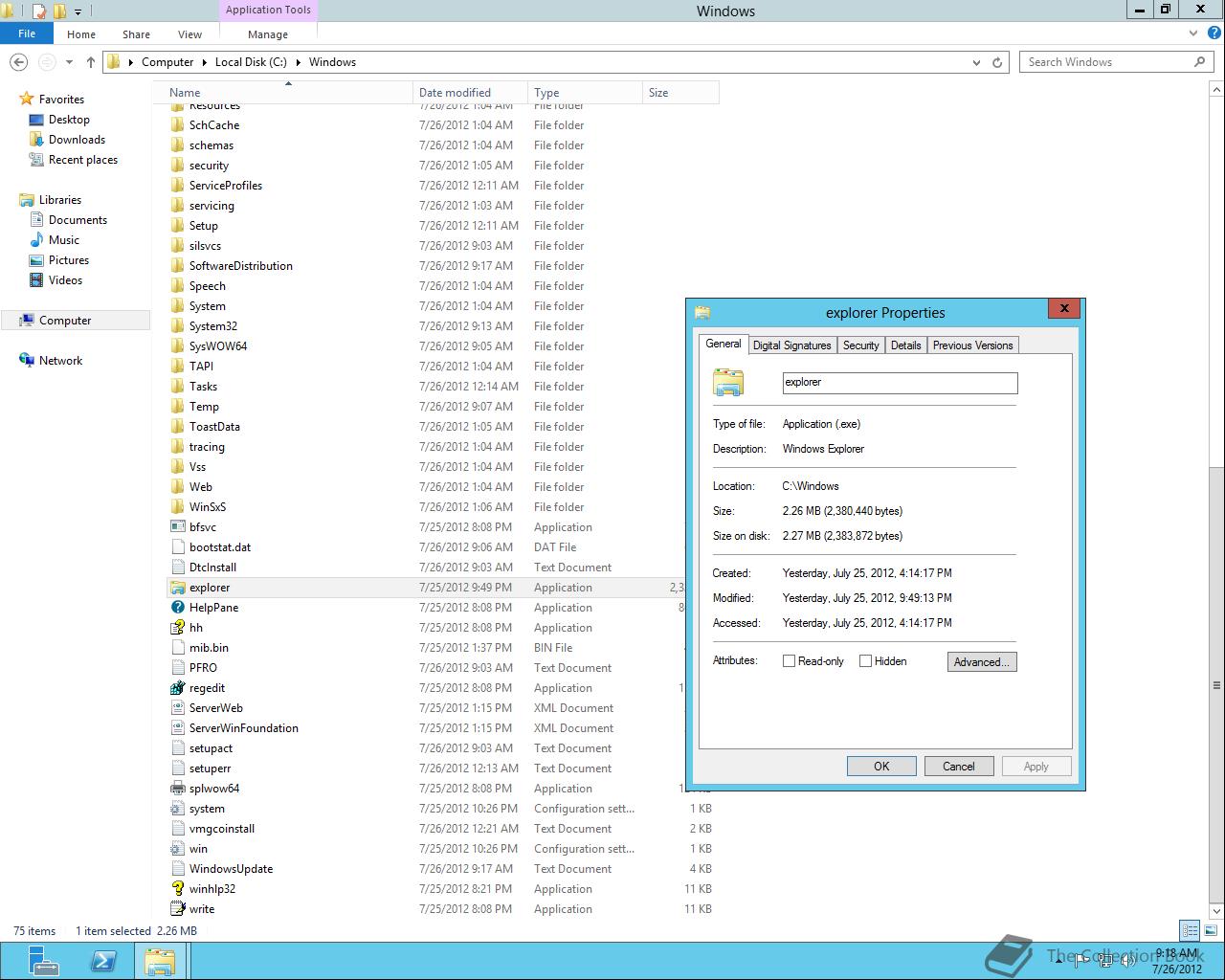Select the WindowsUpdate text document
Screen dimensions: 1225x980
[442, 869]
